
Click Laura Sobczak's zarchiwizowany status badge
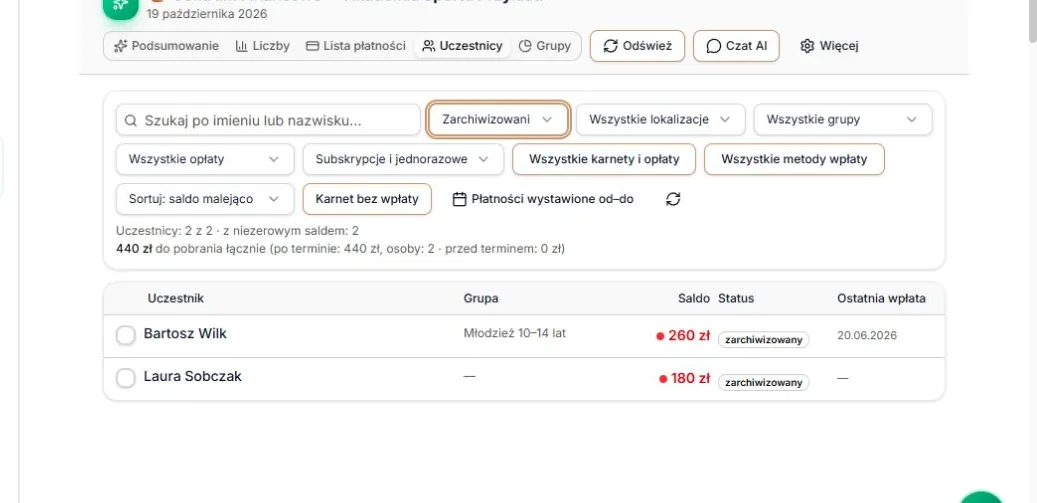pyautogui.click(x=764, y=383)
